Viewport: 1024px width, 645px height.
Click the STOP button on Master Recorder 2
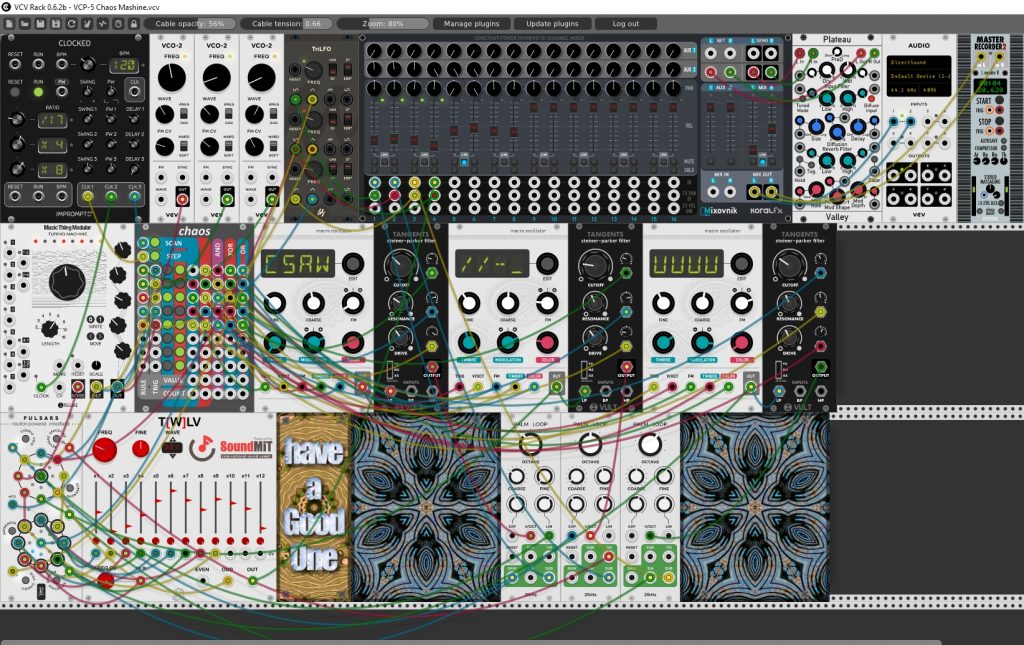click(998, 121)
